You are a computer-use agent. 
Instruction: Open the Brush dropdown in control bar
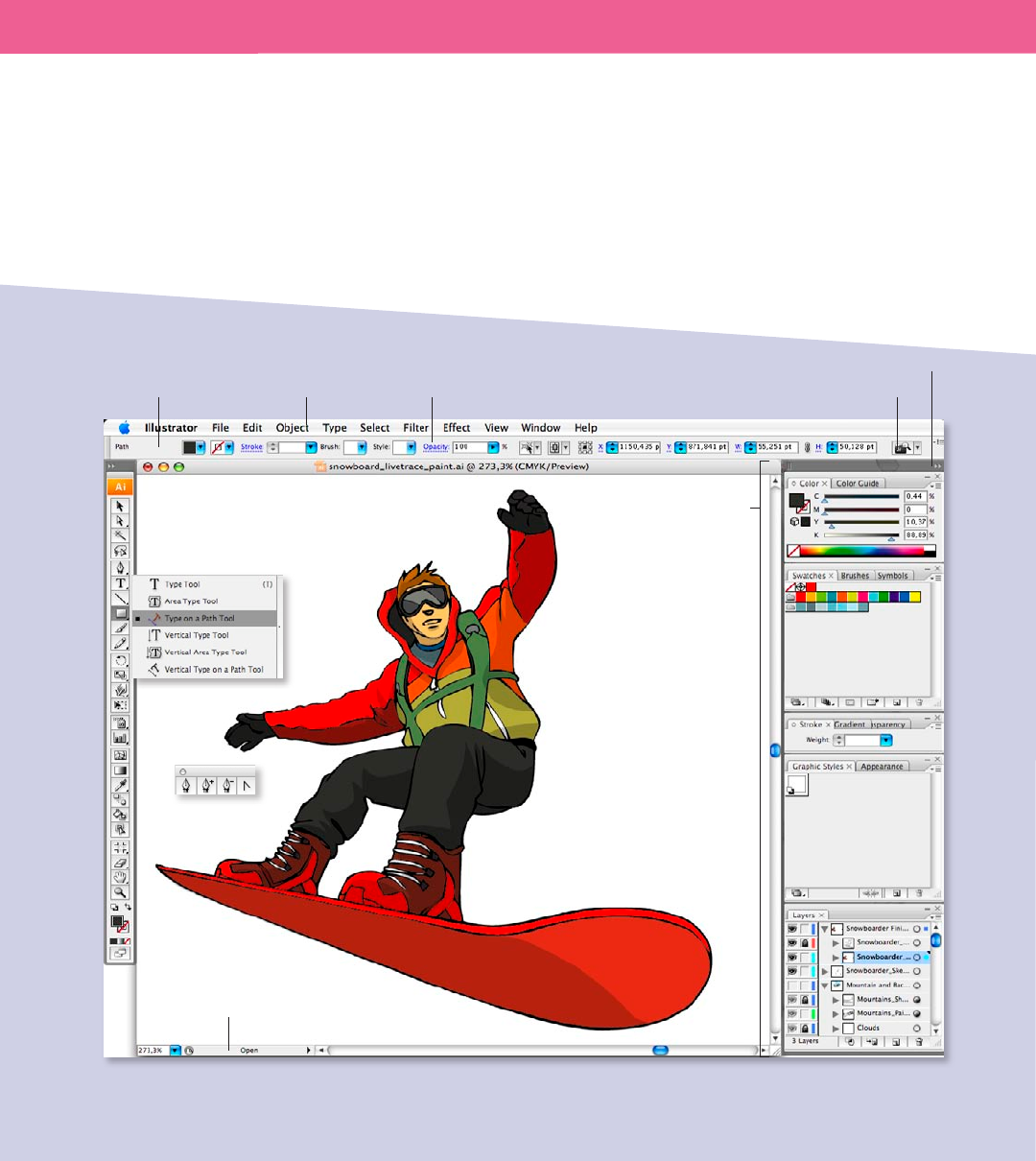[362, 447]
